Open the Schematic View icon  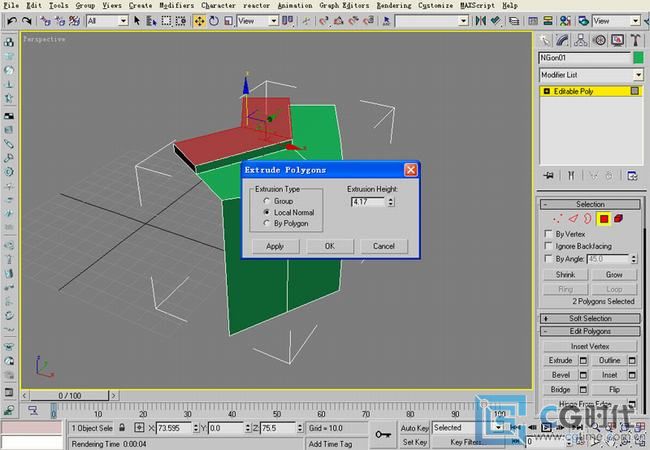pyautogui.click(x=548, y=21)
